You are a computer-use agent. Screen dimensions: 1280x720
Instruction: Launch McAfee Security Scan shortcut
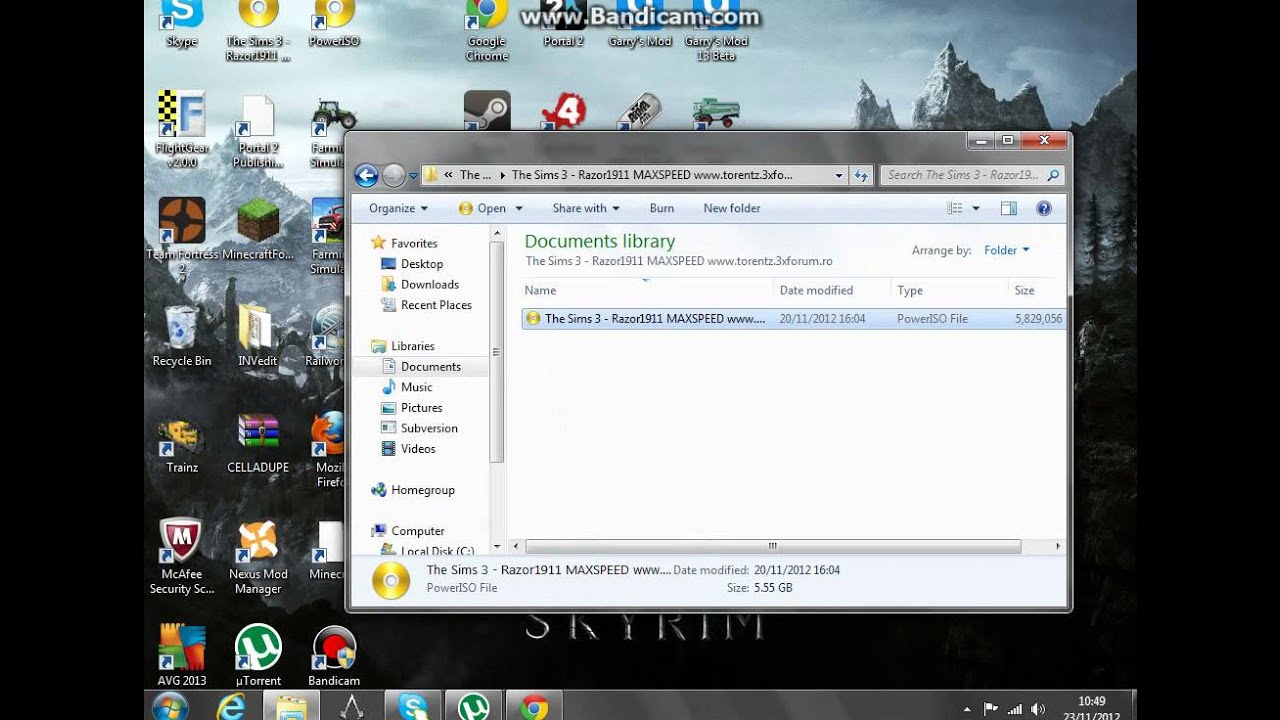pyautogui.click(x=182, y=556)
